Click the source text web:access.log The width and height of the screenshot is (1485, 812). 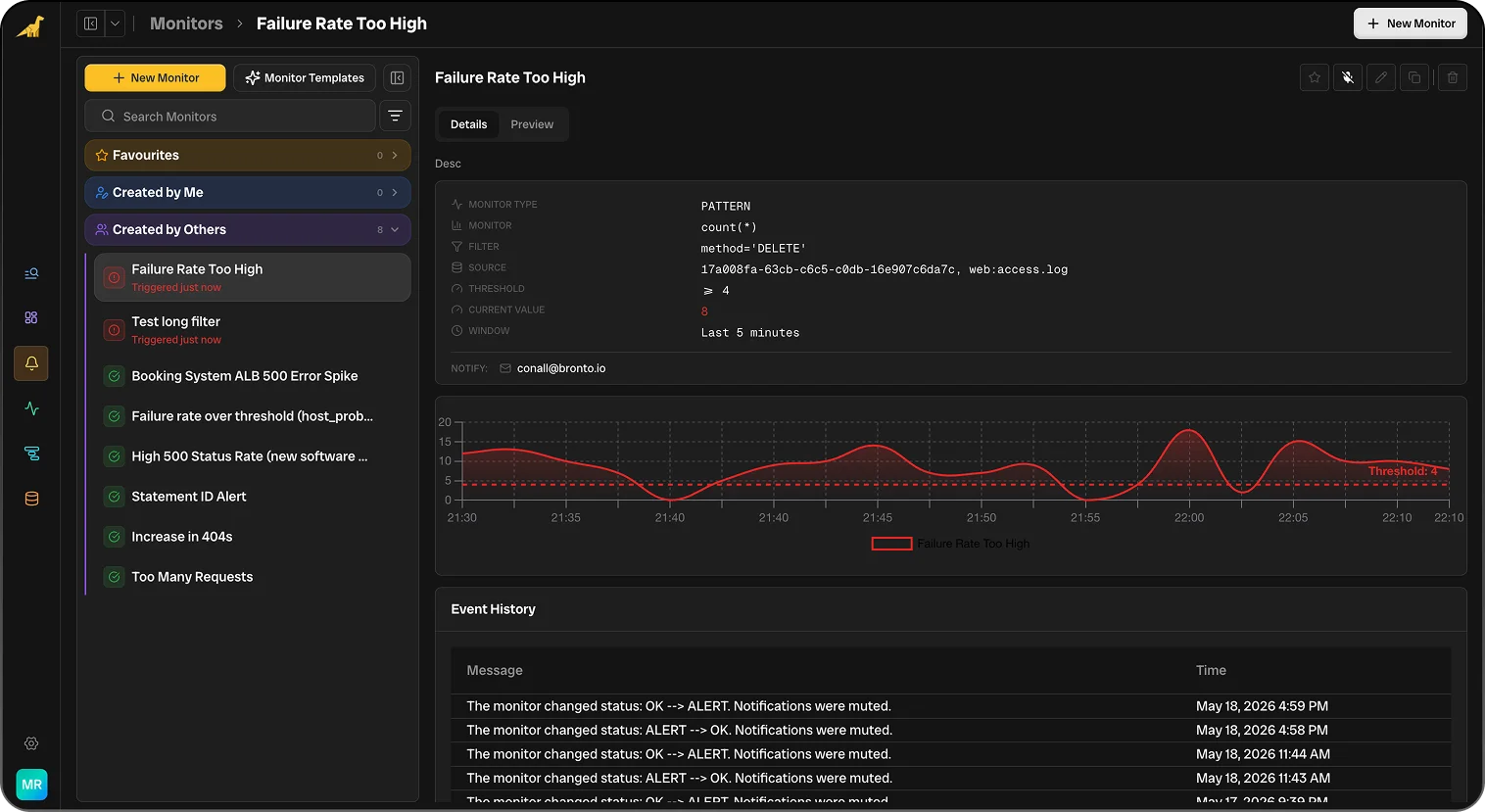(x=1018, y=269)
